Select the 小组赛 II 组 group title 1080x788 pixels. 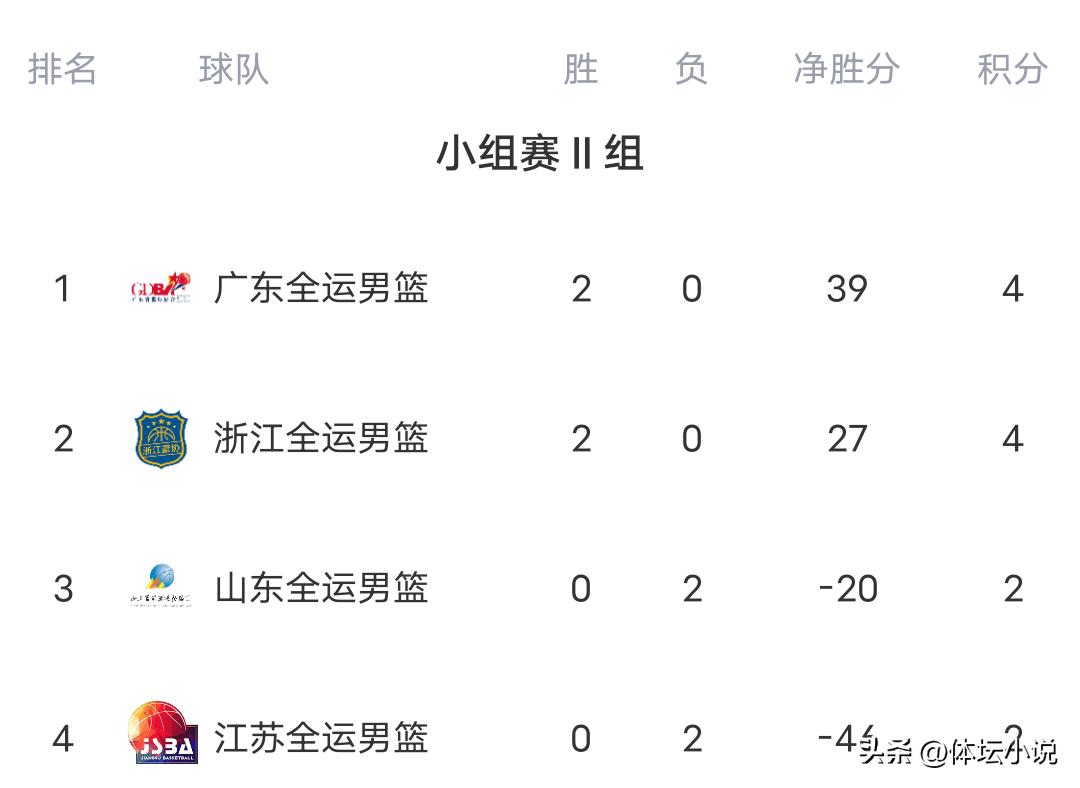pos(539,155)
